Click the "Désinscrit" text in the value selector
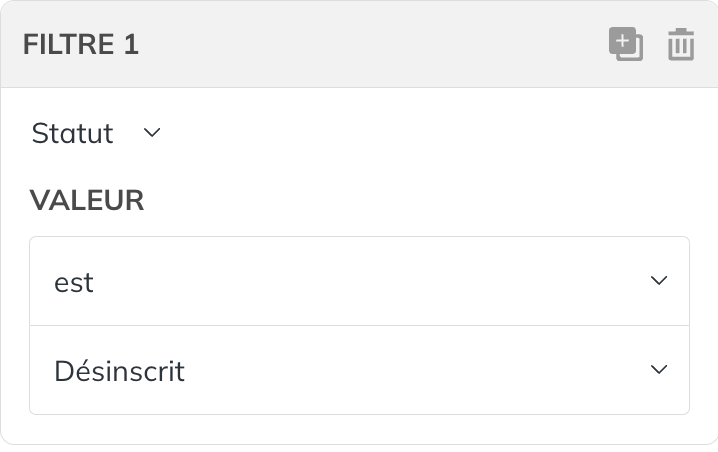 (120, 370)
